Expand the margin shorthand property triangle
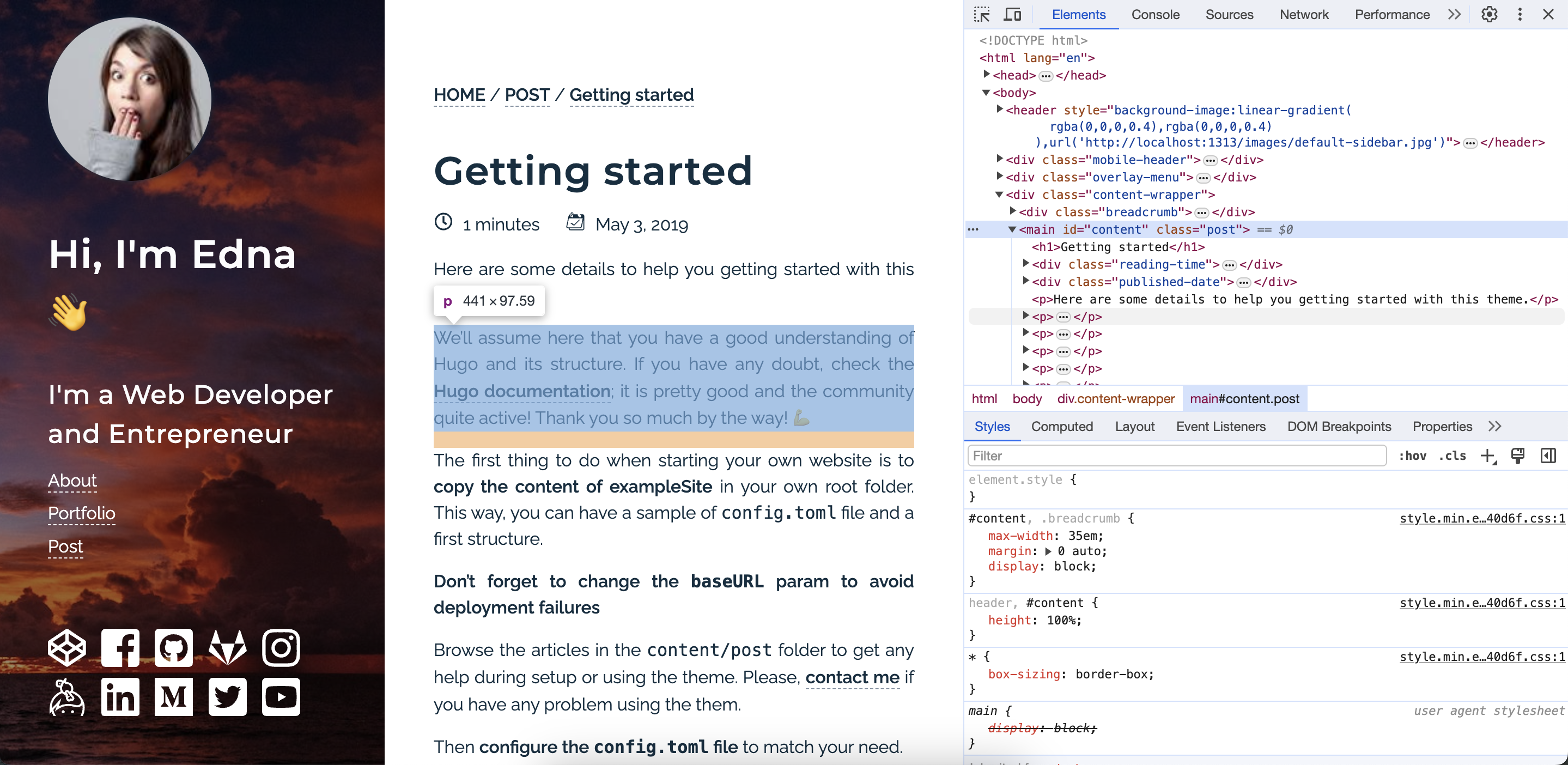The width and height of the screenshot is (1568, 765). coord(1048,551)
